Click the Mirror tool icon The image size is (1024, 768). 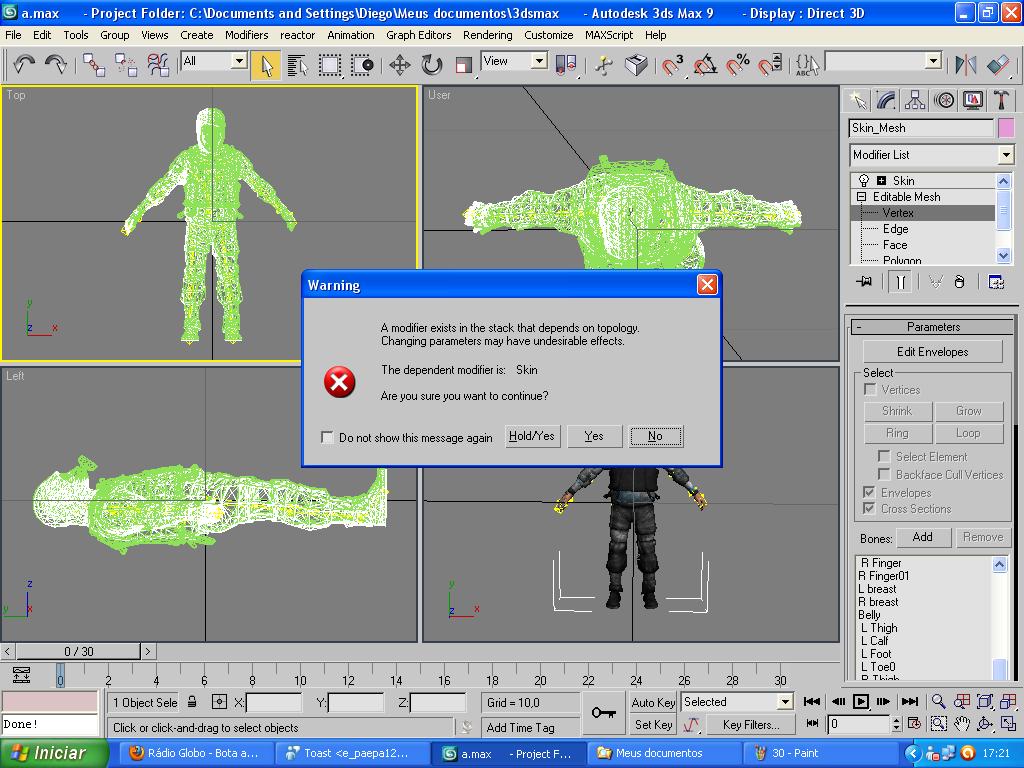tap(965, 65)
